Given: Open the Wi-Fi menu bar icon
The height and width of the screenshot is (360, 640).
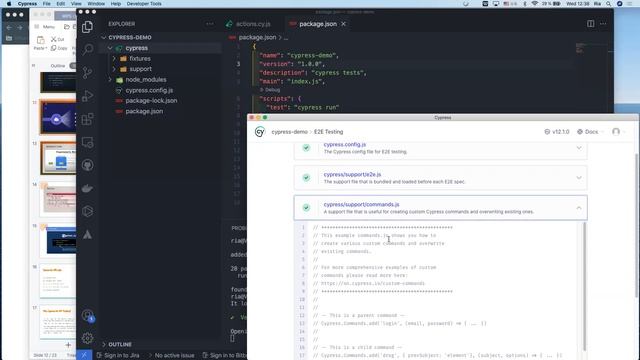Looking at the screenshot, I should (x=535, y=4).
